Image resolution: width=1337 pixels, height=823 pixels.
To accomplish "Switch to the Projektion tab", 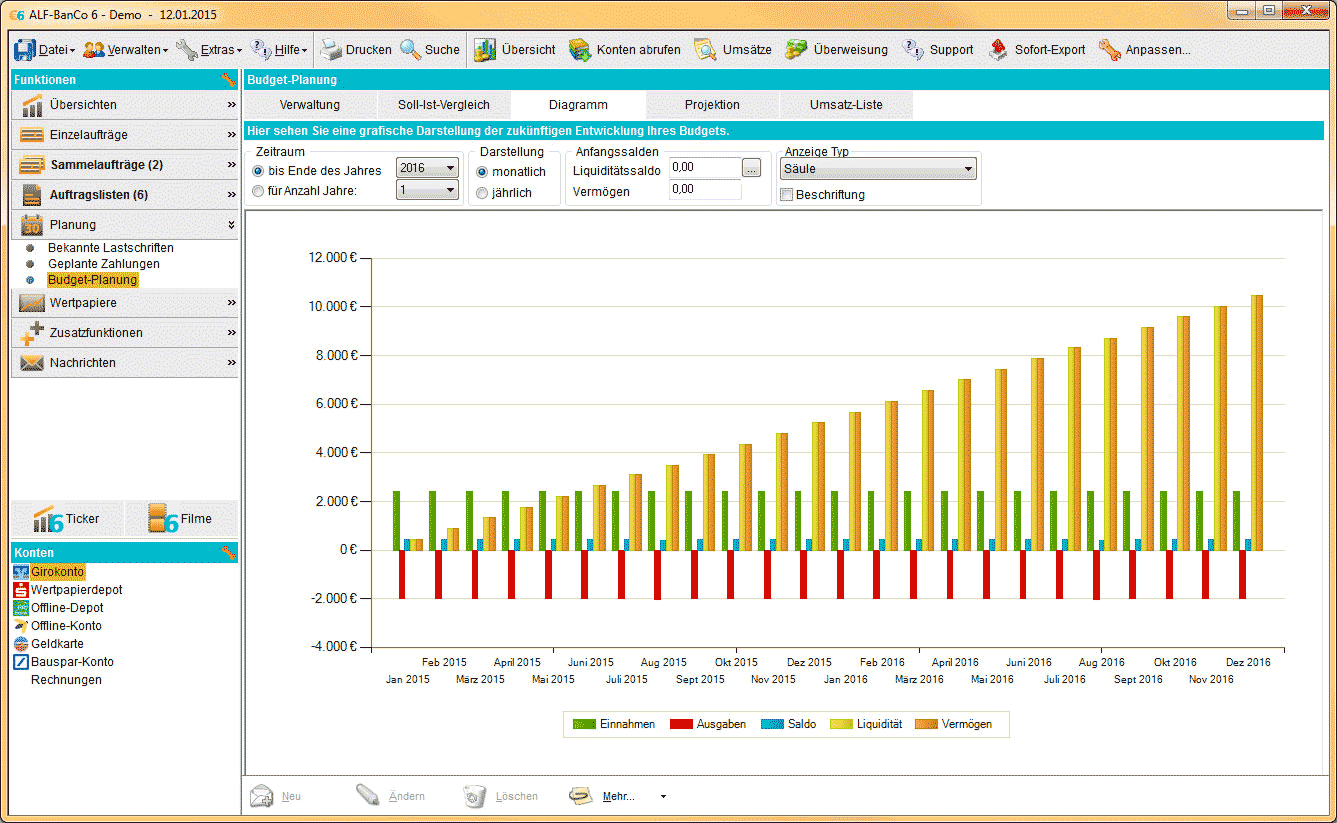I will point(712,105).
